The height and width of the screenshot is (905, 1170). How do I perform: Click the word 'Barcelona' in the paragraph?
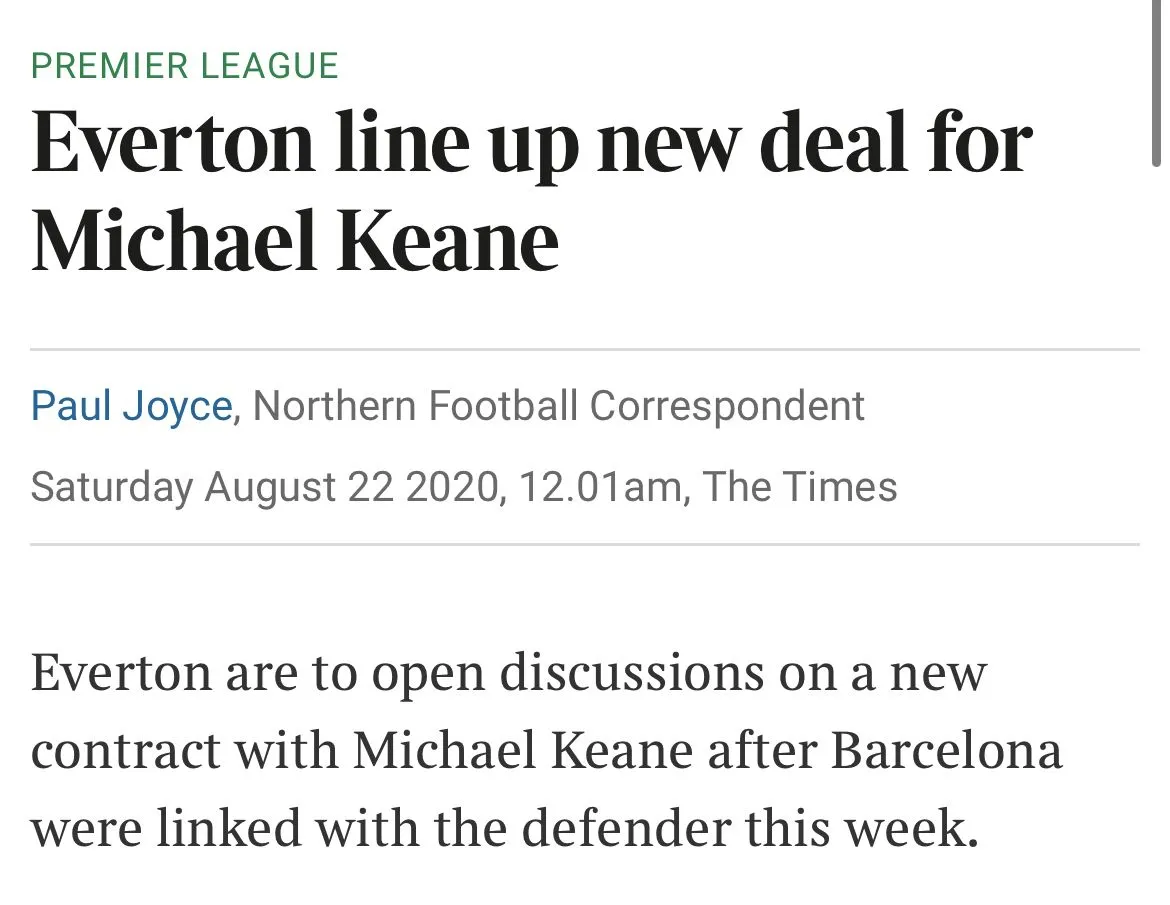(x=946, y=750)
